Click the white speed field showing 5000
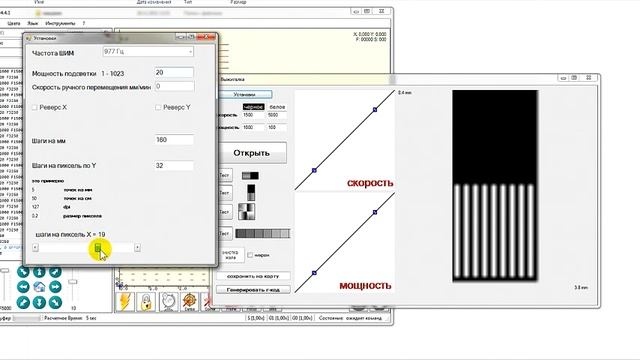This screenshot has height=360, width=640. (277, 116)
